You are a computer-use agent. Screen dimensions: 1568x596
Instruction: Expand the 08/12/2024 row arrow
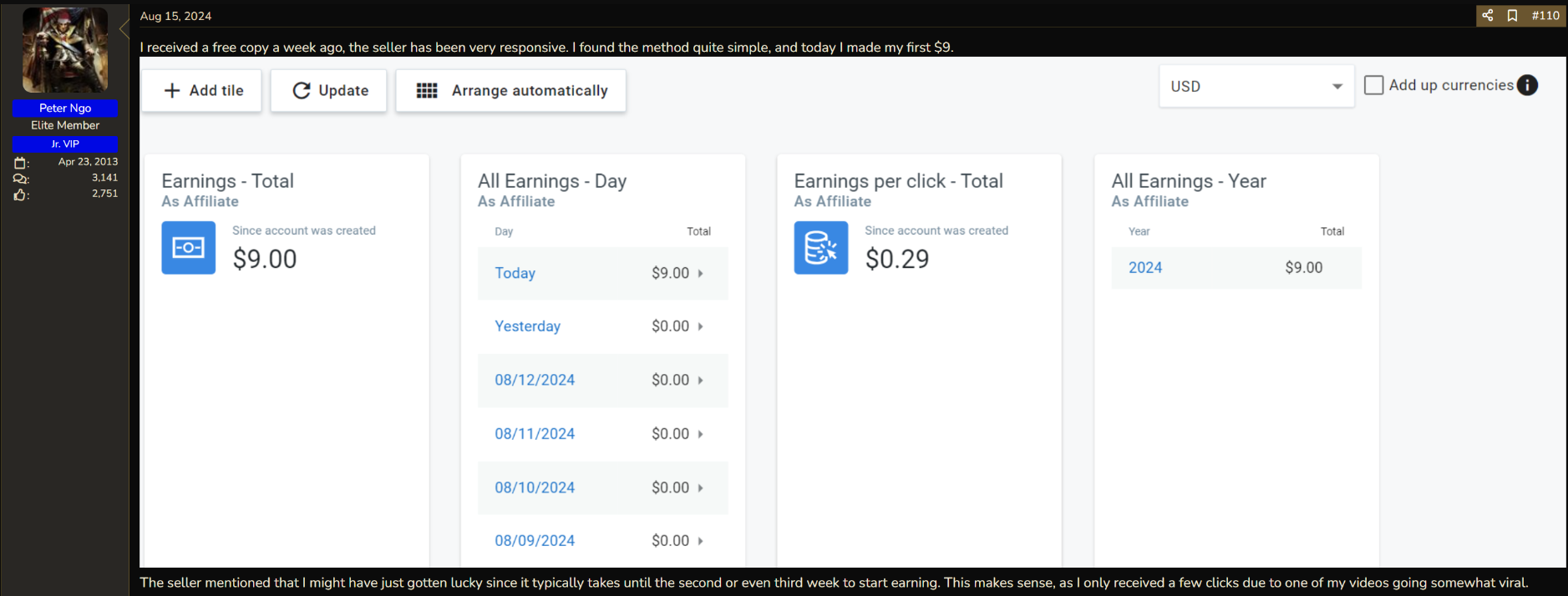point(700,380)
